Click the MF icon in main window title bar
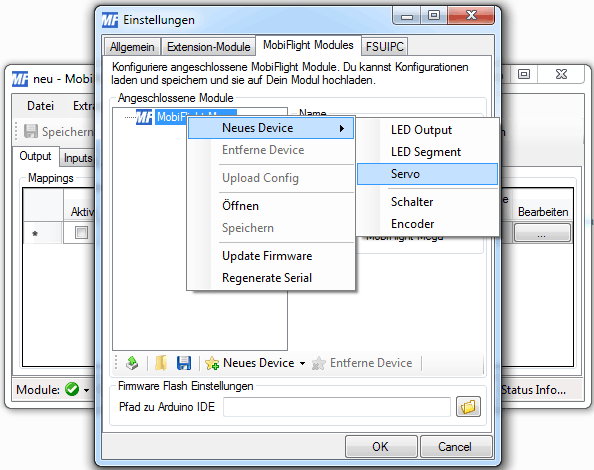This screenshot has width=594, height=470. tap(20, 79)
